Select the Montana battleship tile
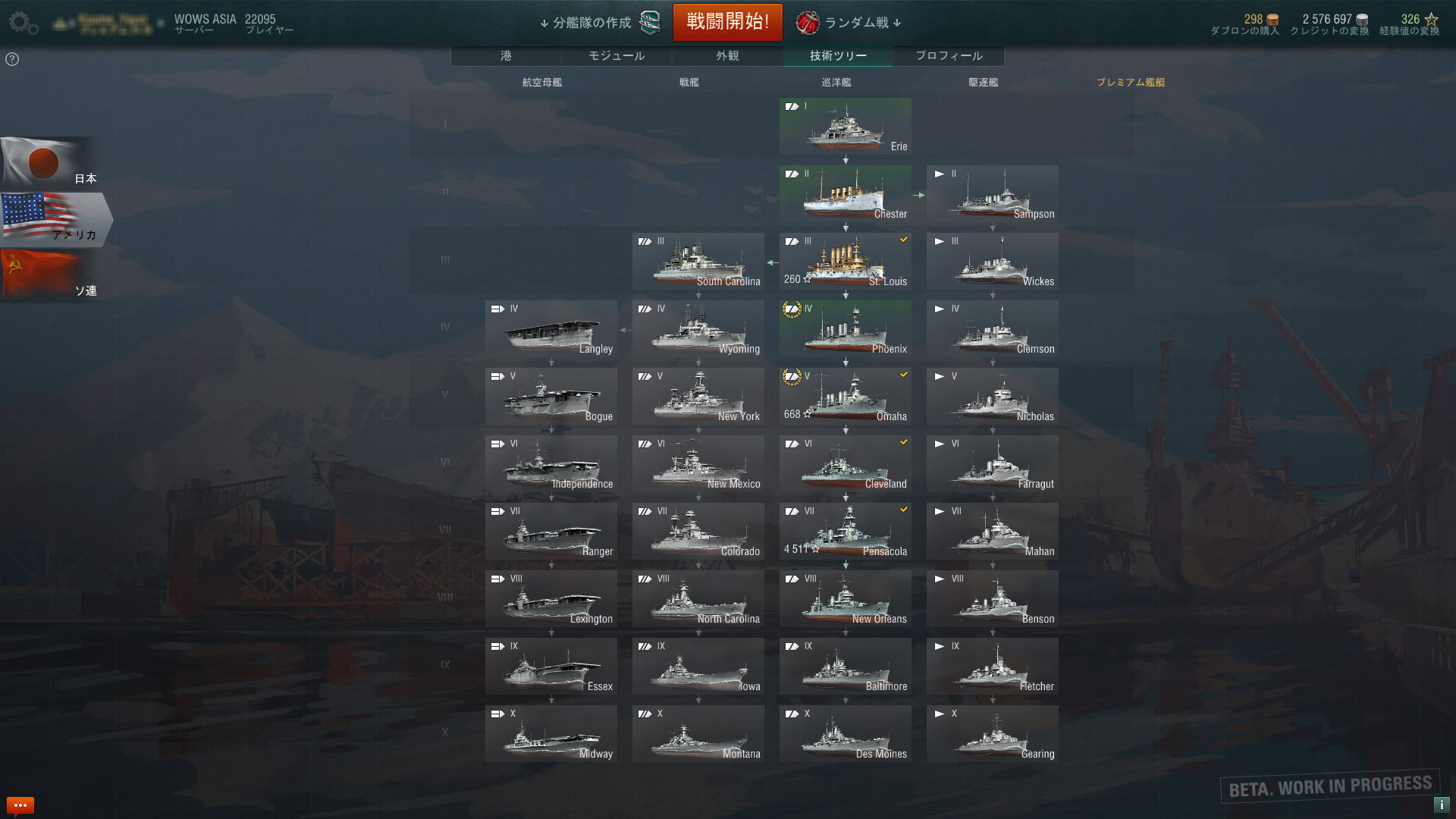Image resolution: width=1456 pixels, height=819 pixels. [x=698, y=733]
